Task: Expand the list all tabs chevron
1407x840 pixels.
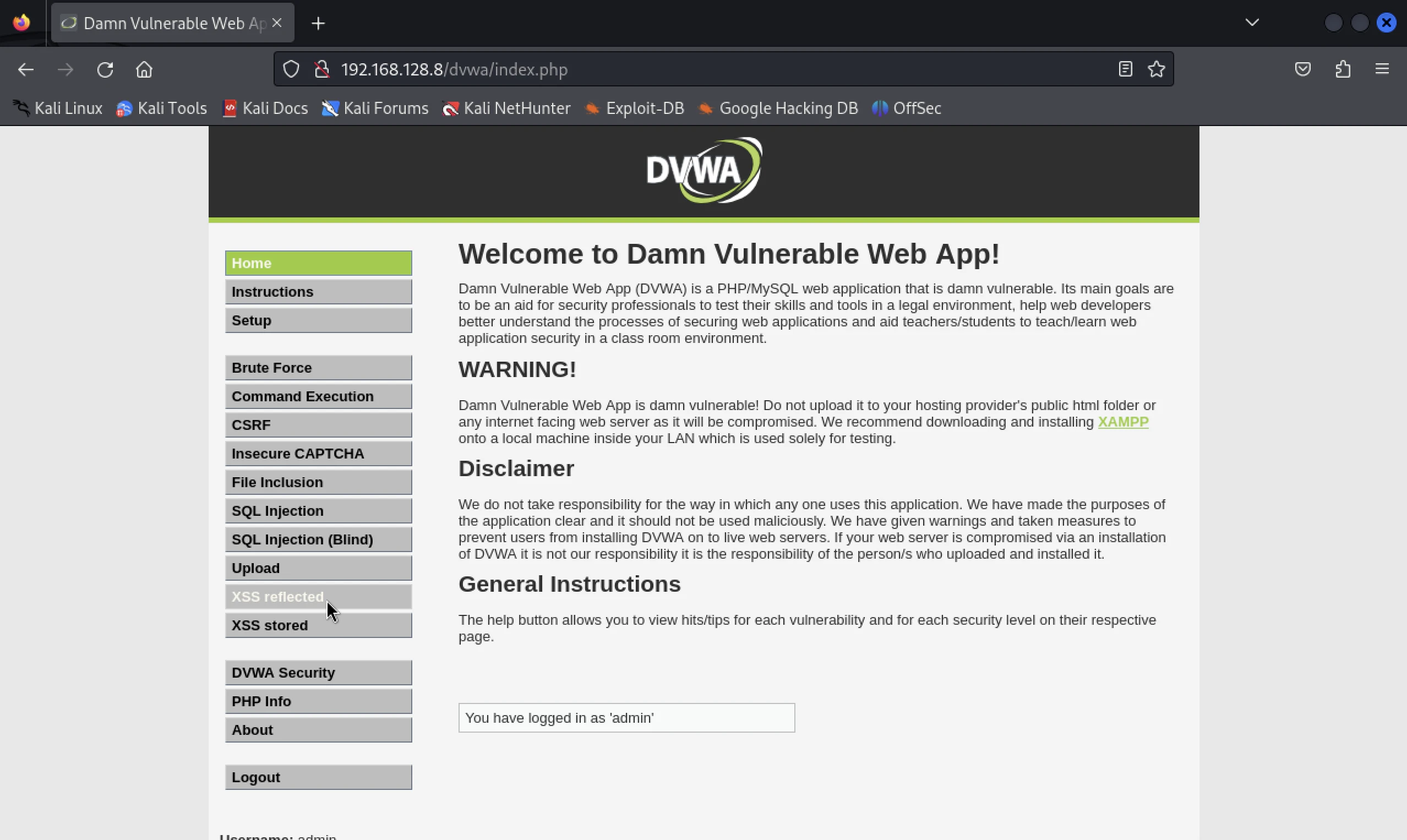Action: 1252,23
